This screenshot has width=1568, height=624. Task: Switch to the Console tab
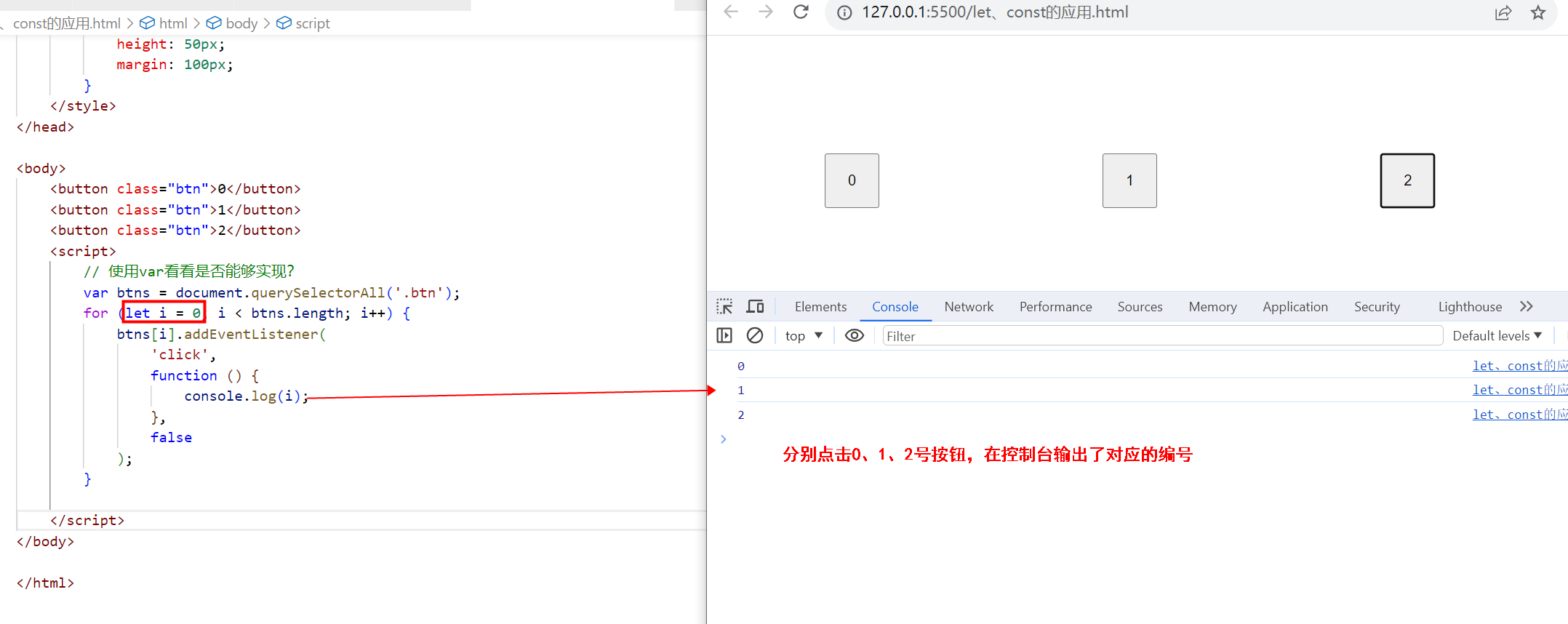(895, 307)
